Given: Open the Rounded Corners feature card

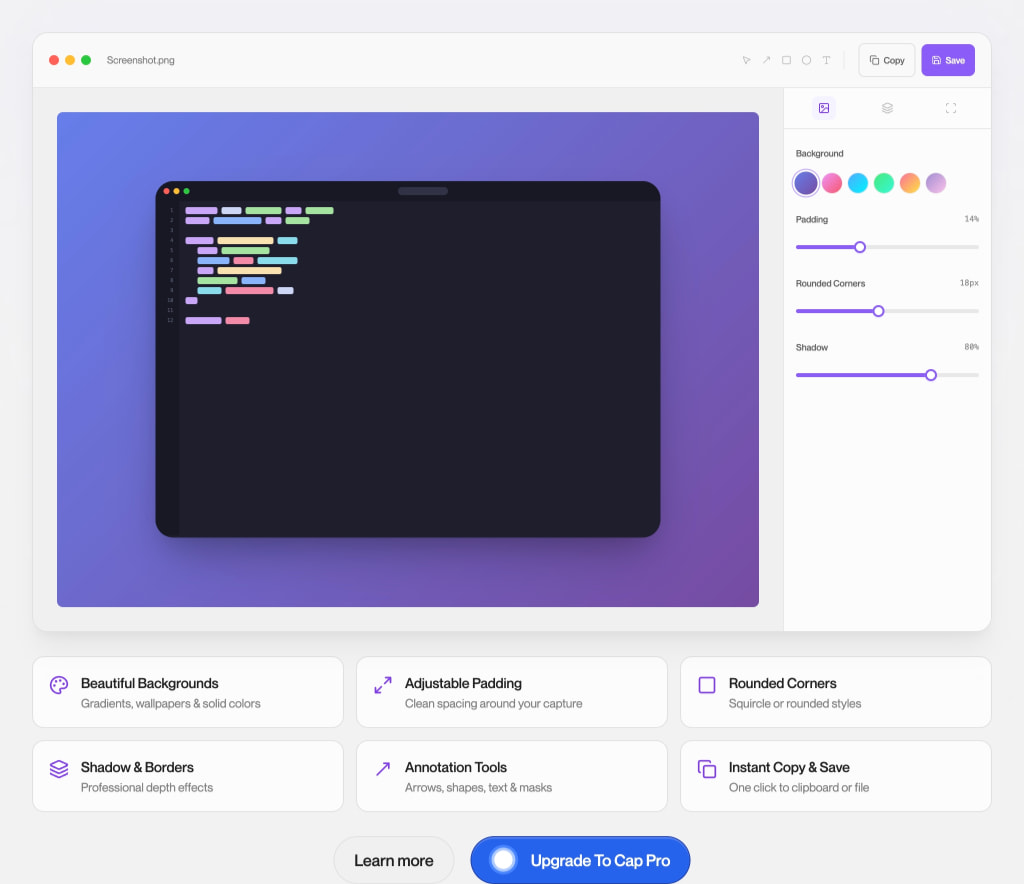Looking at the screenshot, I should pyautogui.click(x=836, y=692).
